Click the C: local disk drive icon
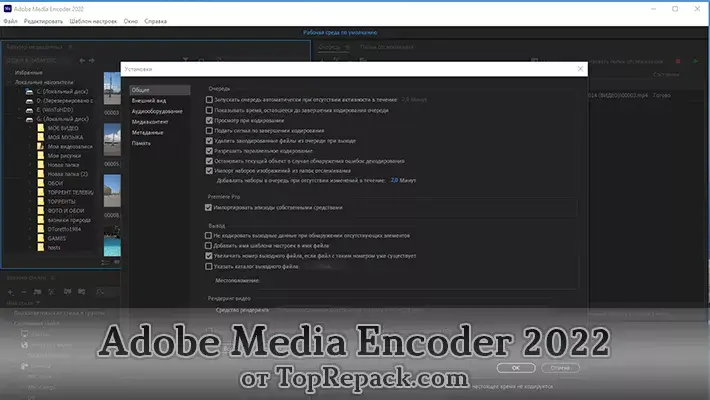 click(x=29, y=92)
